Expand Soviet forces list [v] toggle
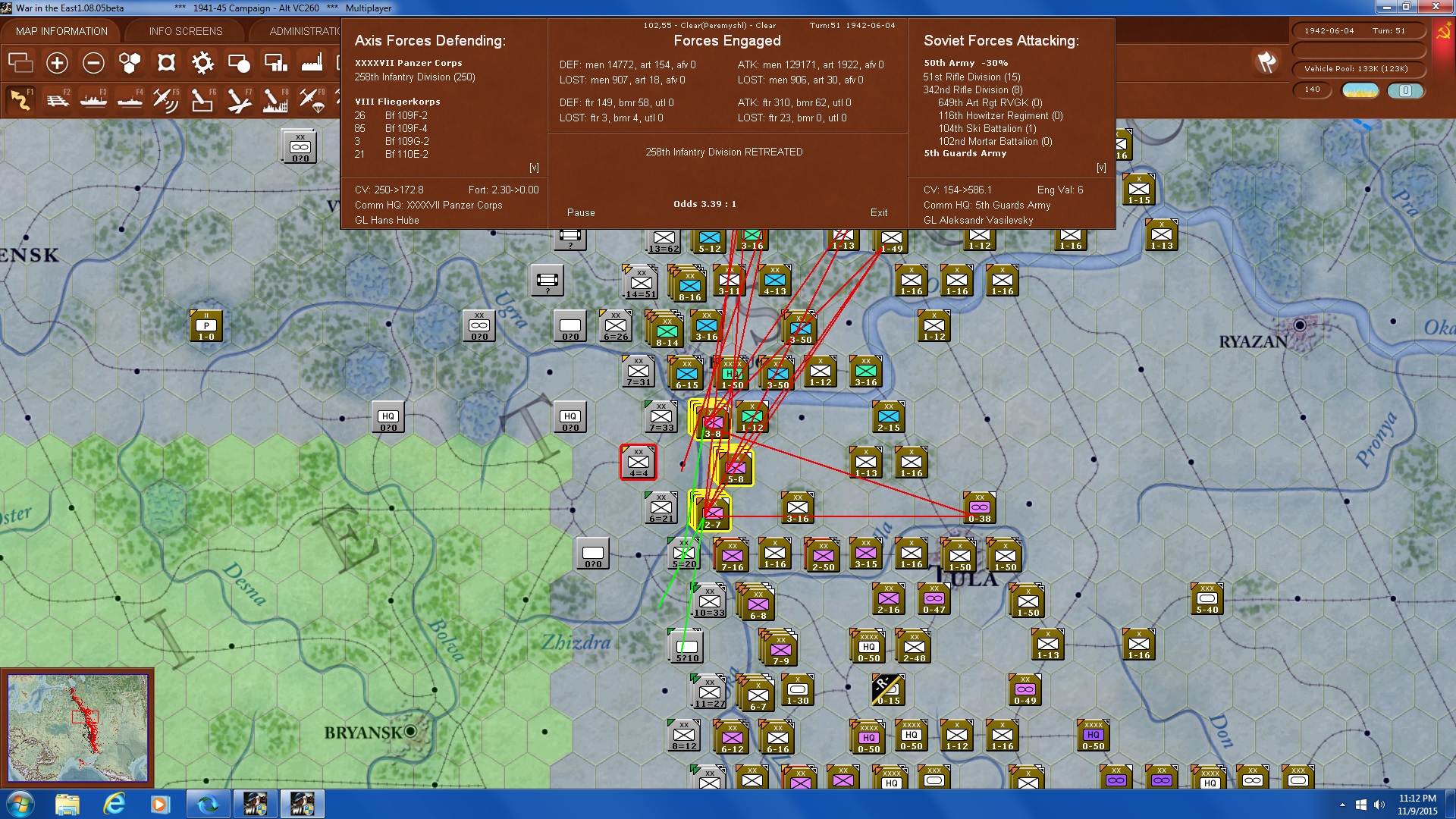Image resolution: width=1456 pixels, height=819 pixels. pyautogui.click(x=1101, y=168)
